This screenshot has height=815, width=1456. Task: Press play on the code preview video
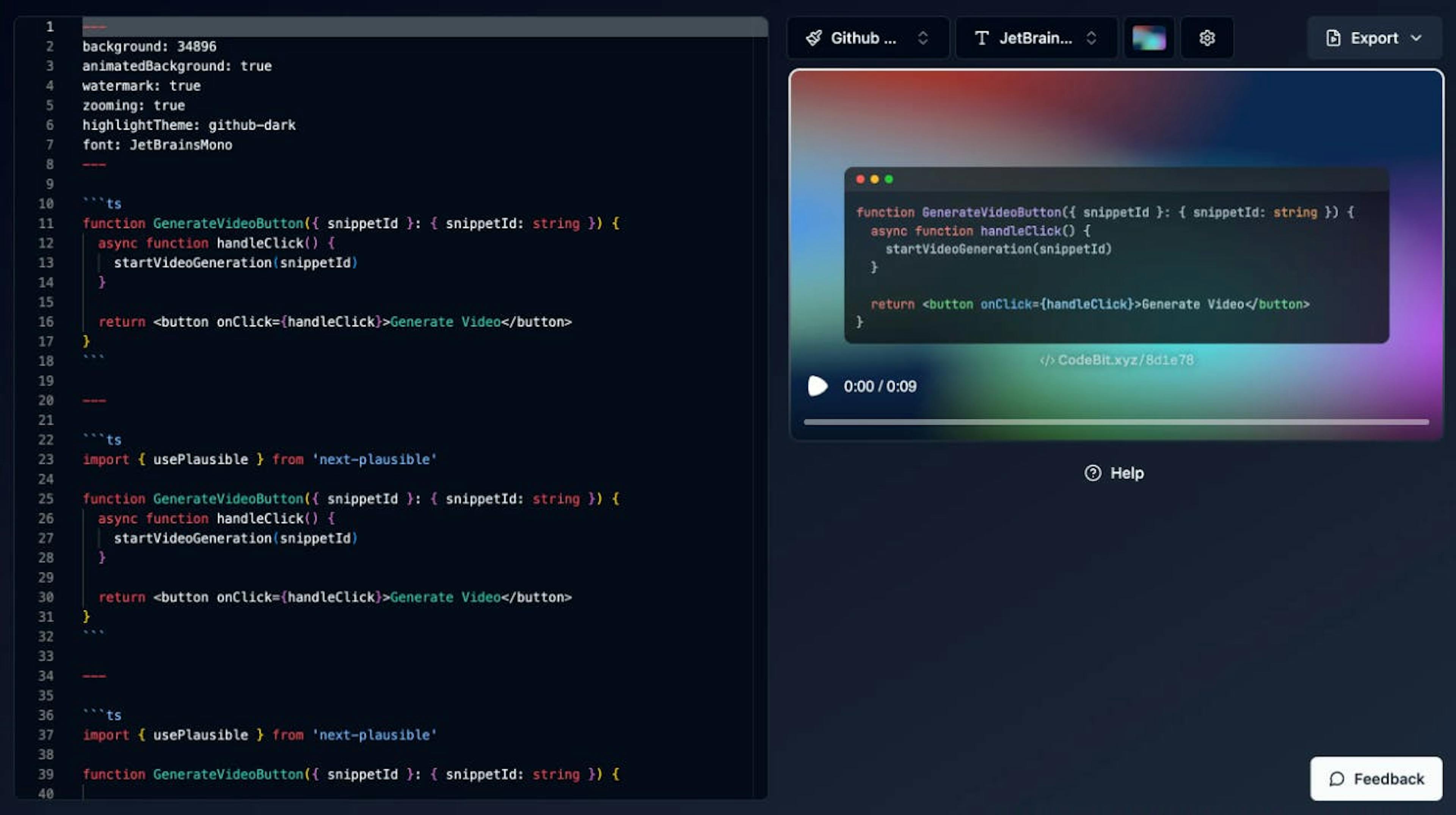point(817,386)
